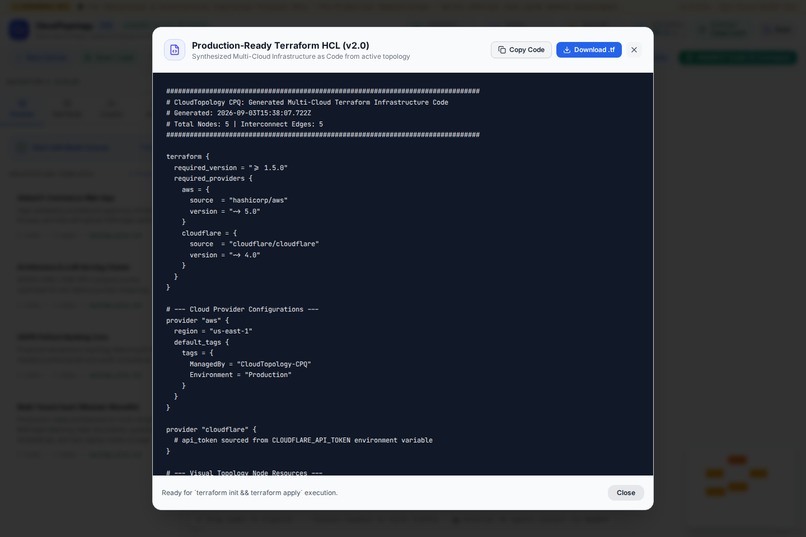Click the provider "aws" line

(x=197, y=320)
